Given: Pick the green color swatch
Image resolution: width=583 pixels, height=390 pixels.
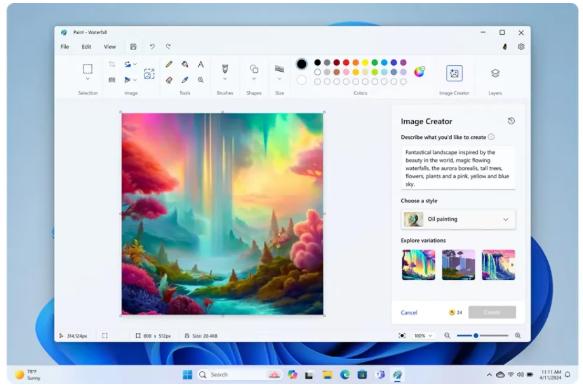Looking at the screenshot, I should pos(375,62).
